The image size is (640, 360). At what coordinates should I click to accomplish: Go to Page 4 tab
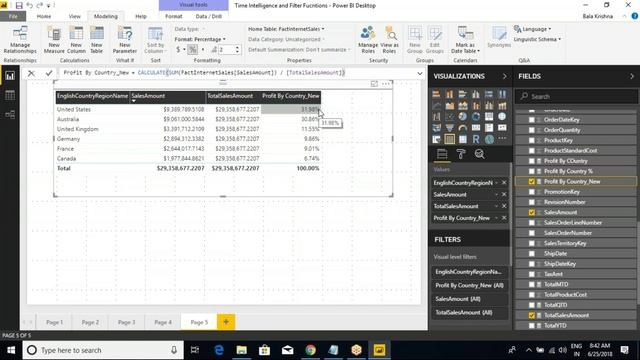click(163, 322)
